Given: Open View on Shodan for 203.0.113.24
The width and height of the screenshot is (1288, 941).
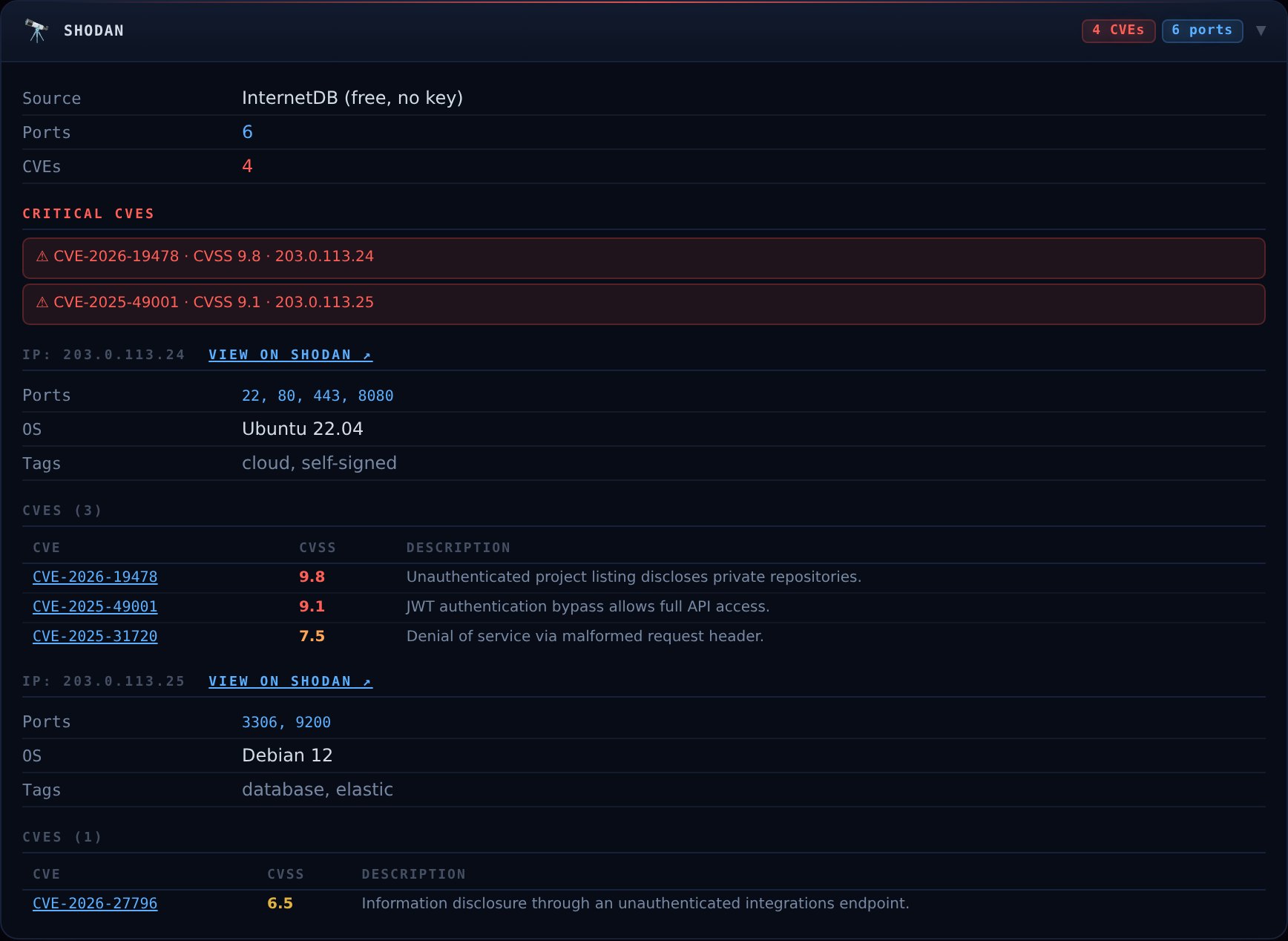Looking at the screenshot, I should [x=290, y=355].
